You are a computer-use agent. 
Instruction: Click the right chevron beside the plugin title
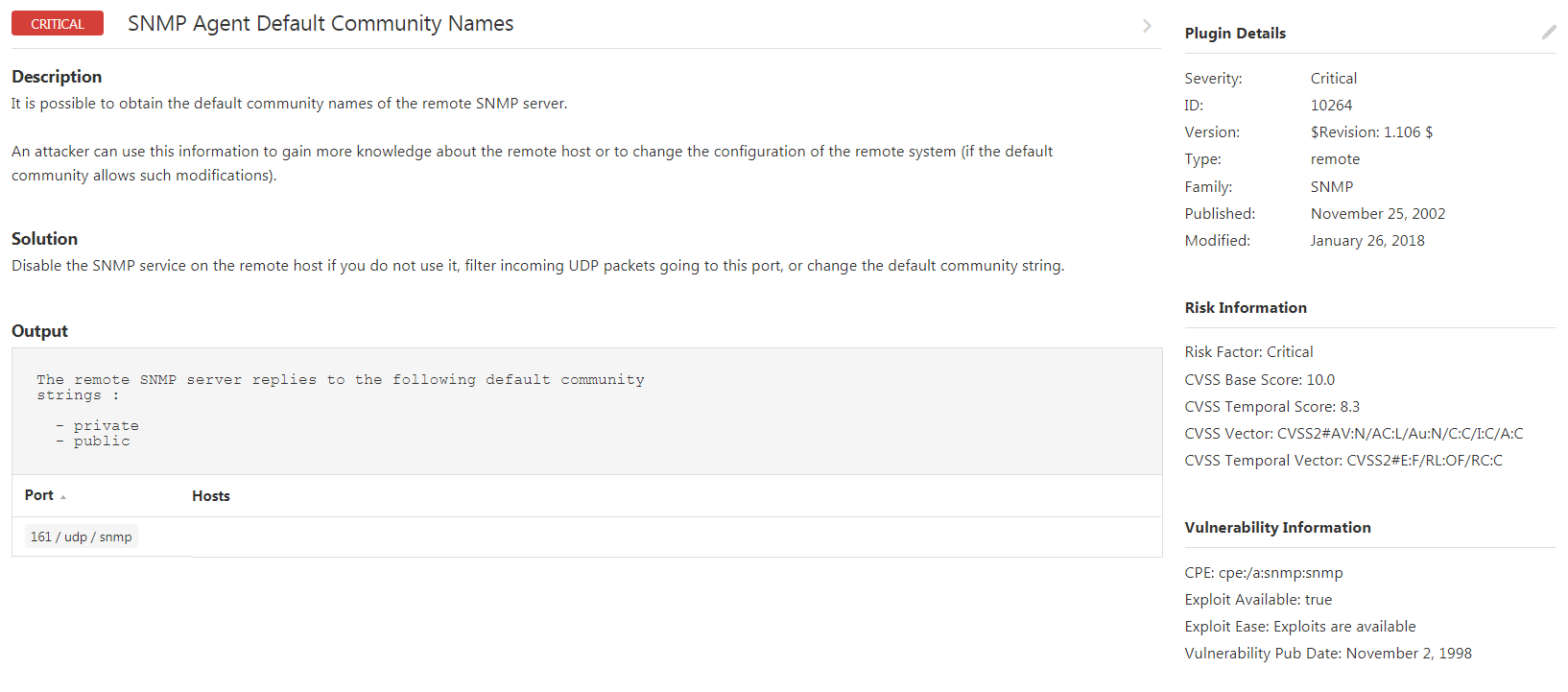pos(1147,26)
